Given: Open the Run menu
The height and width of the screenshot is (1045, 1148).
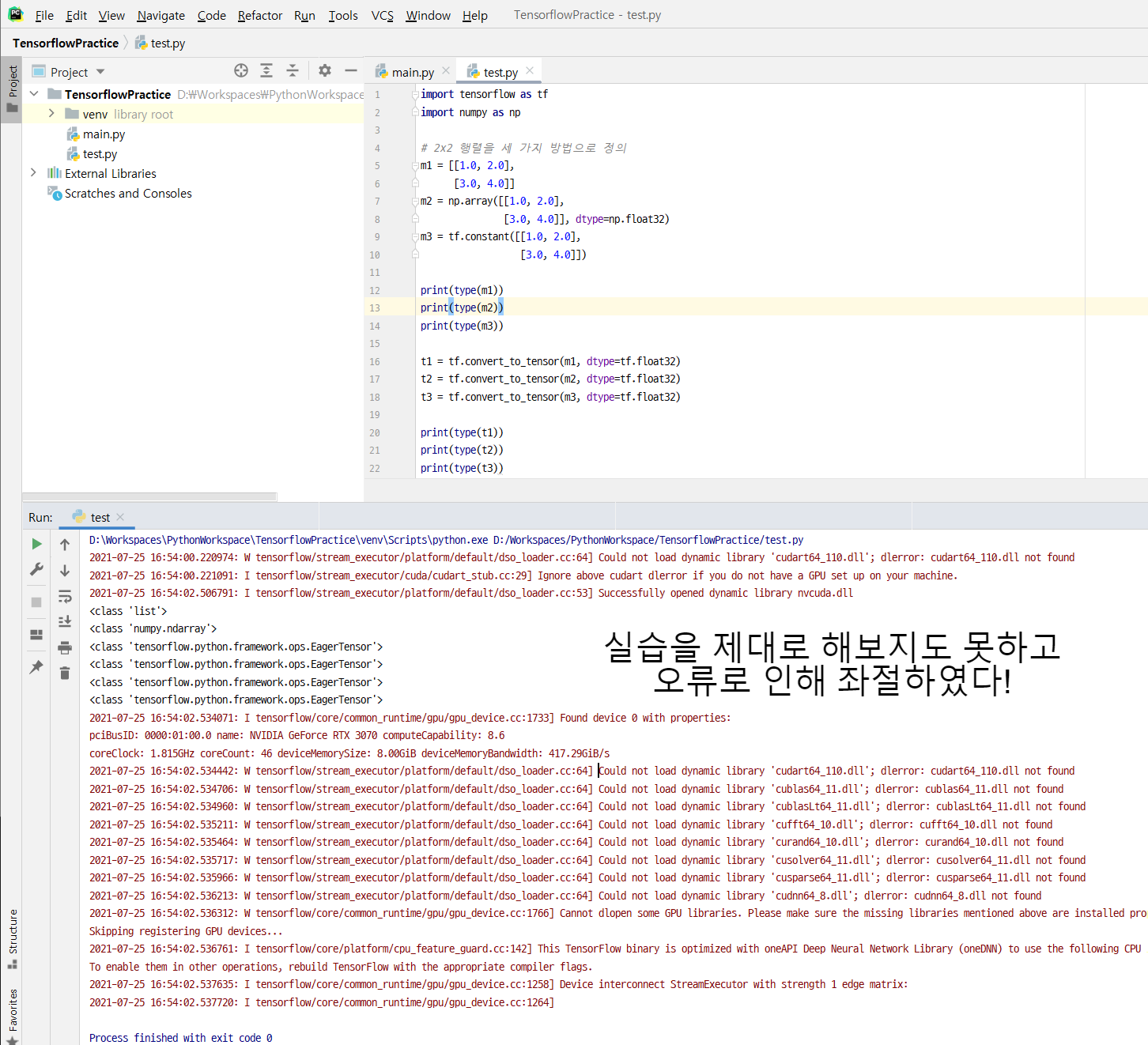Looking at the screenshot, I should 304,15.
